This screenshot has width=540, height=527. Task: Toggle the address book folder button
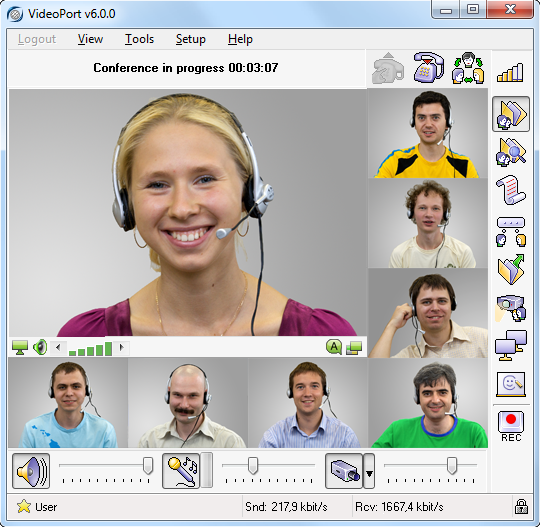[511, 114]
